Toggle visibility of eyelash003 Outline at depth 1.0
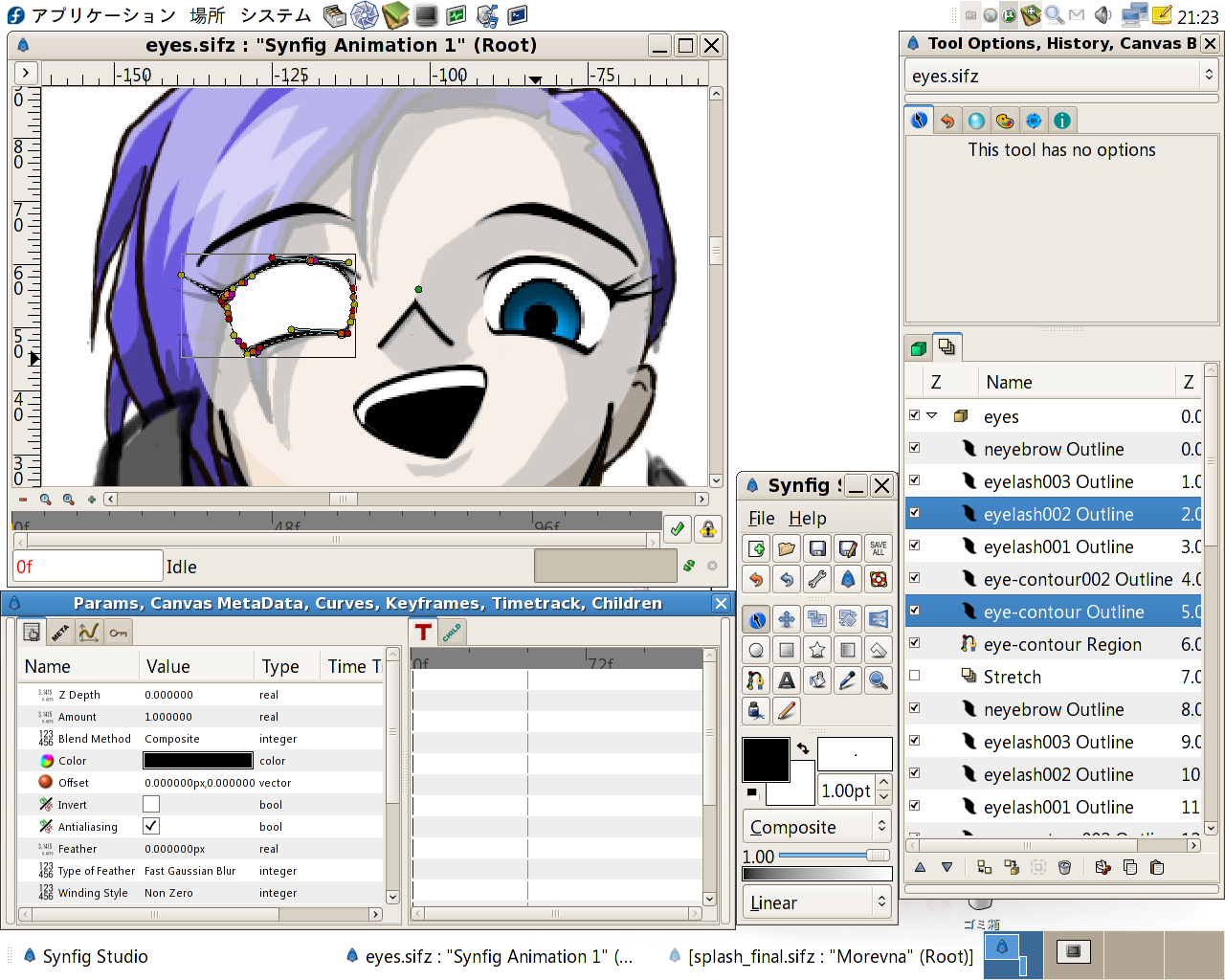 [915, 480]
